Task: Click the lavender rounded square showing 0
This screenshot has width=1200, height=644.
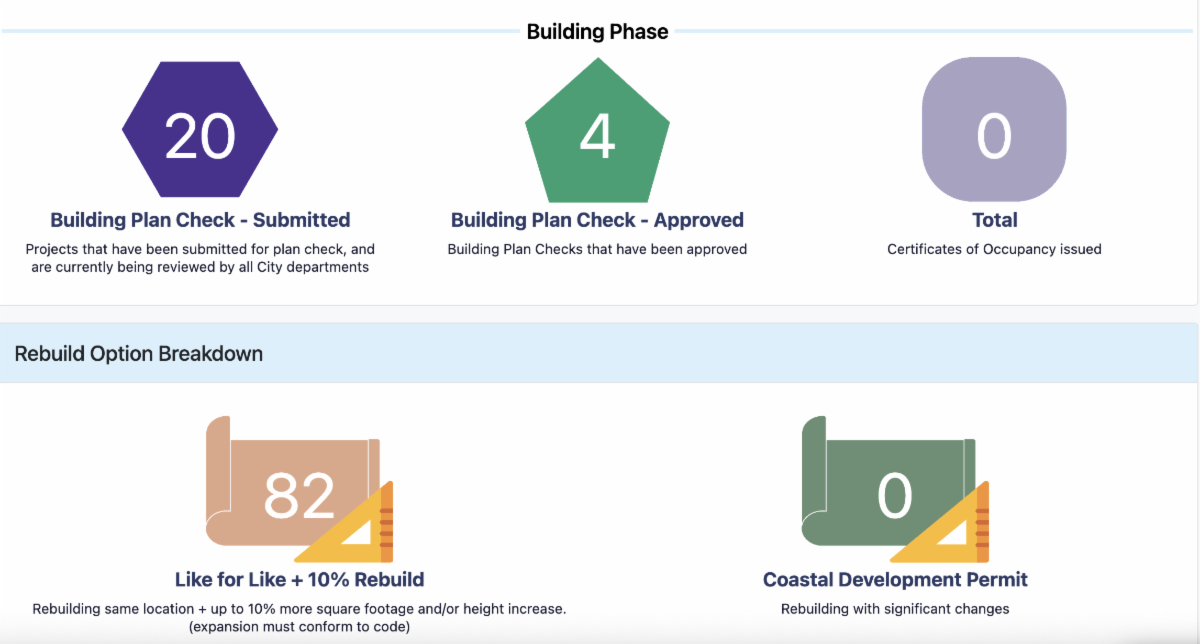Action: click(994, 130)
